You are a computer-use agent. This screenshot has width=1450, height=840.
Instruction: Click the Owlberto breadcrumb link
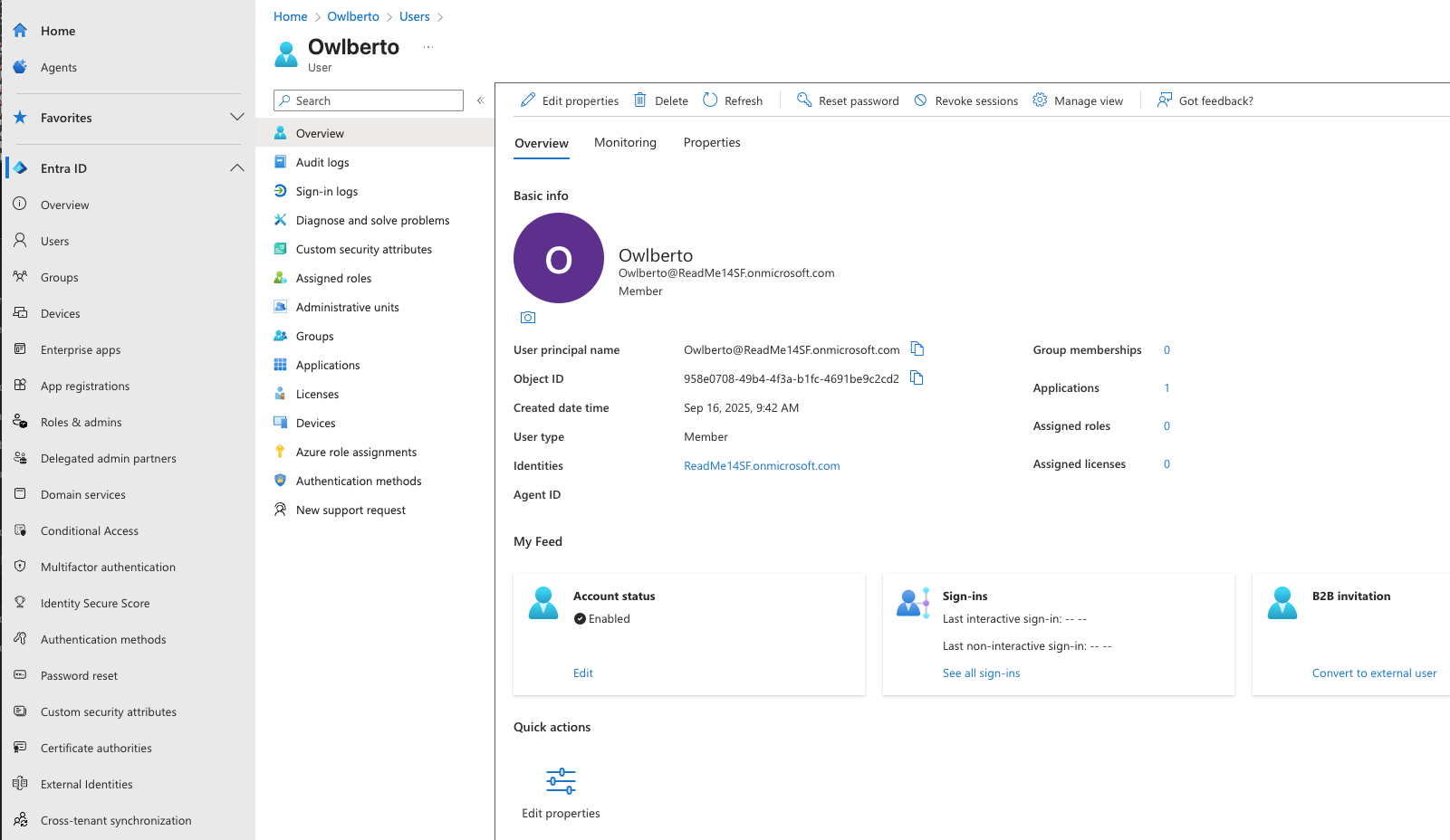click(353, 16)
